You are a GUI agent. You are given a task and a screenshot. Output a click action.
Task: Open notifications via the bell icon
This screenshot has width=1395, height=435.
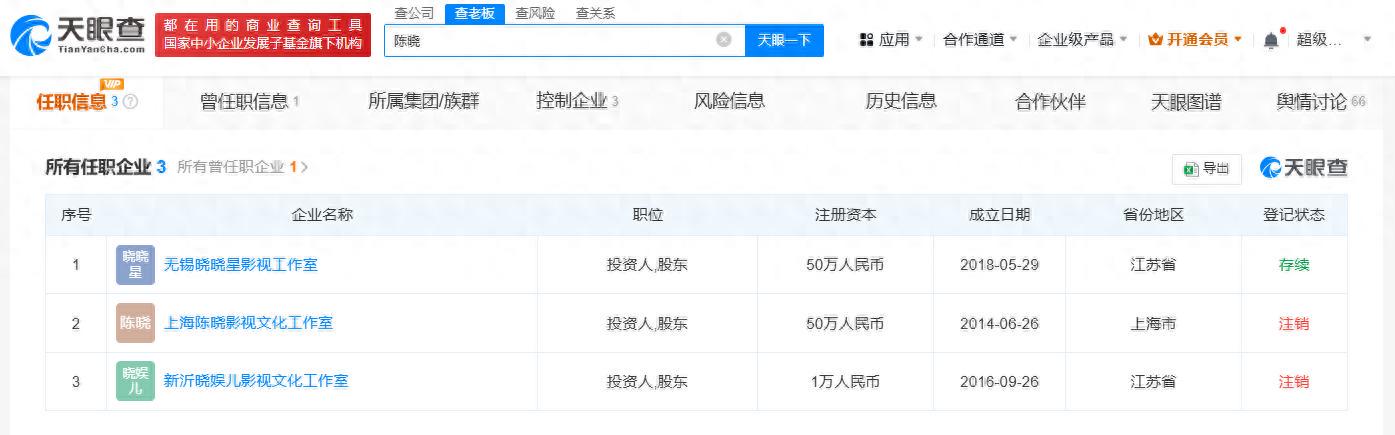[1271, 40]
